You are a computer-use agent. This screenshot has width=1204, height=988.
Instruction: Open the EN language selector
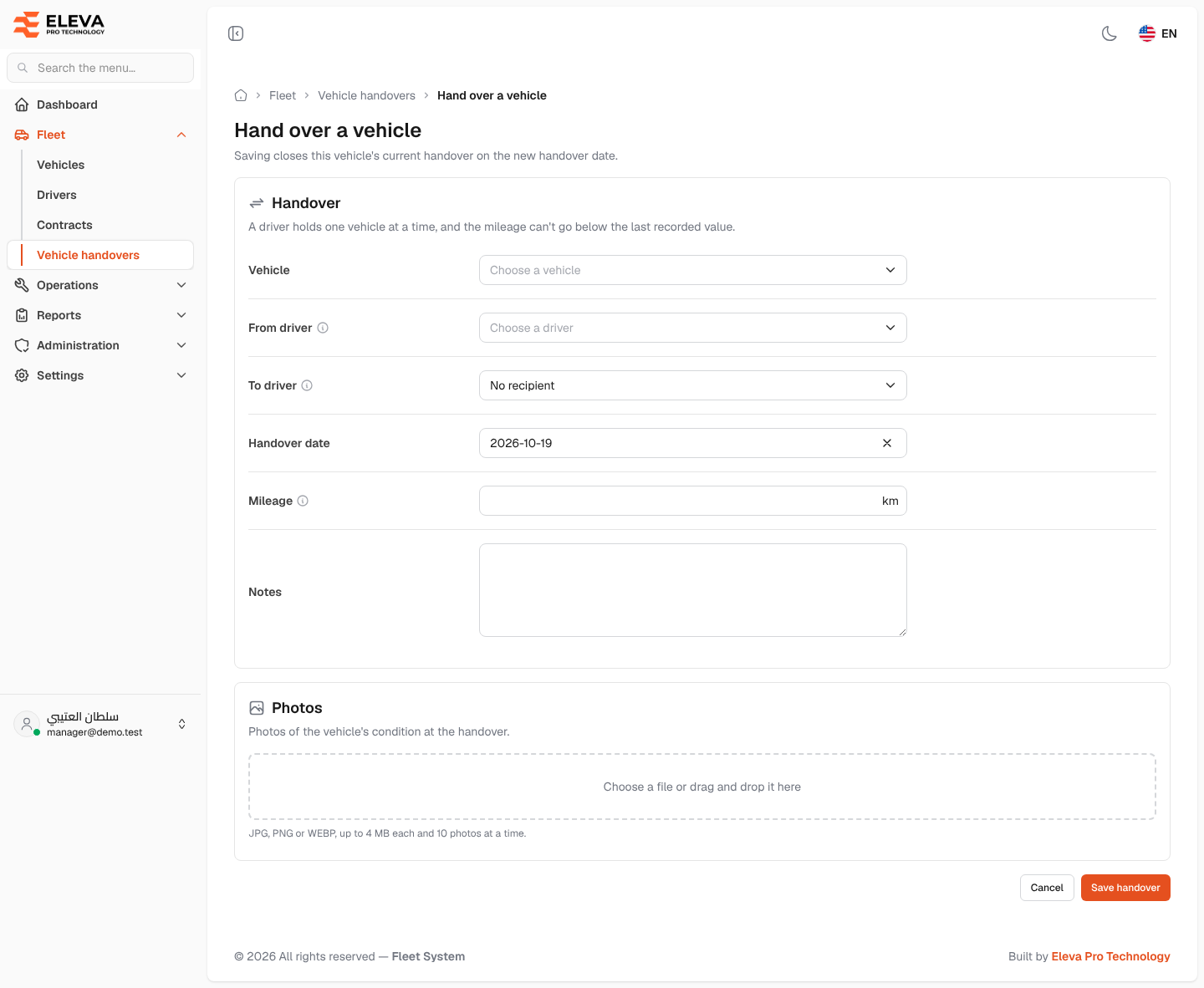1158,33
